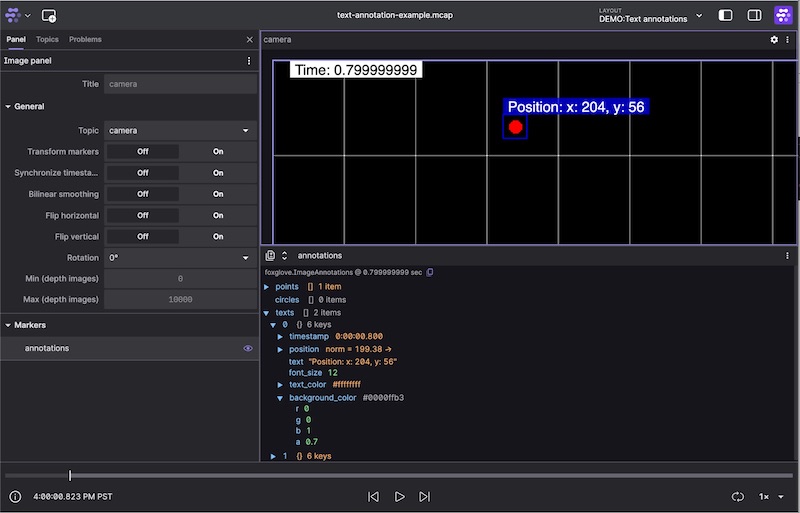Viewport: 800px width, 513px height.
Task: Click the playback timeline scrubber handle
Action: coord(70,475)
